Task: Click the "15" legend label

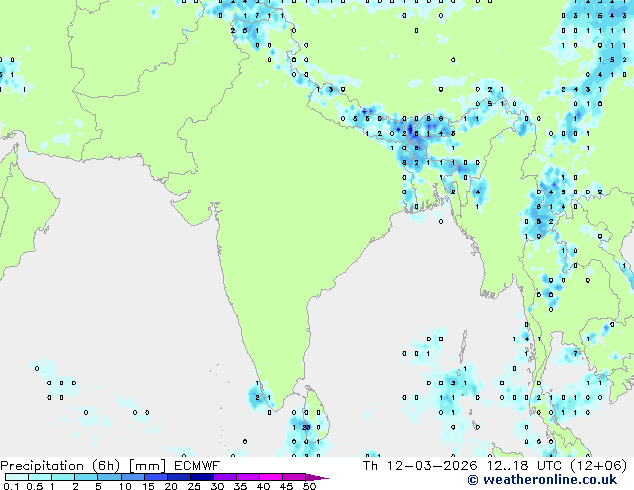Action: [148, 486]
